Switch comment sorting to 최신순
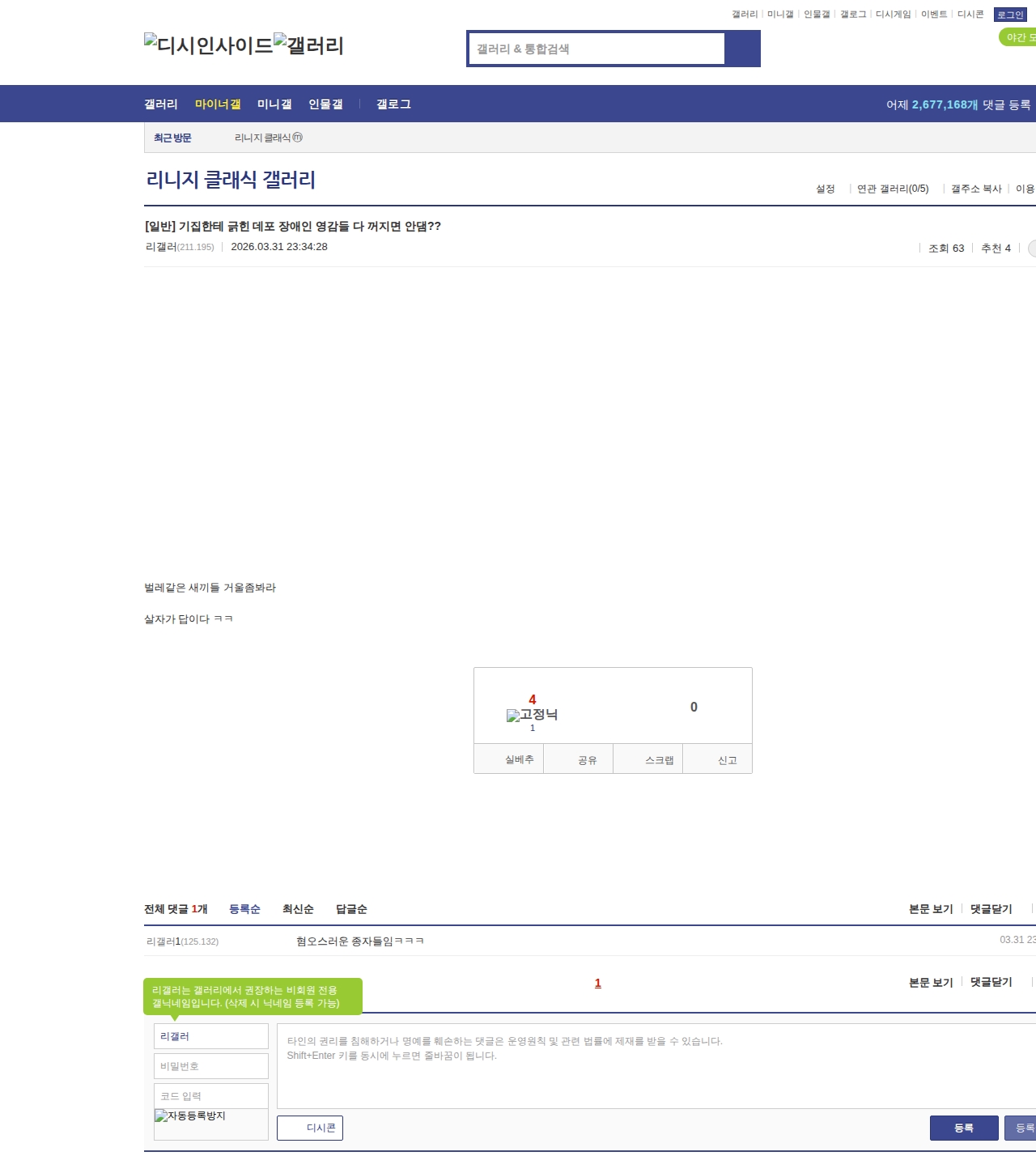This screenshot has height=1156, width=1036. (x=298, y=909)
